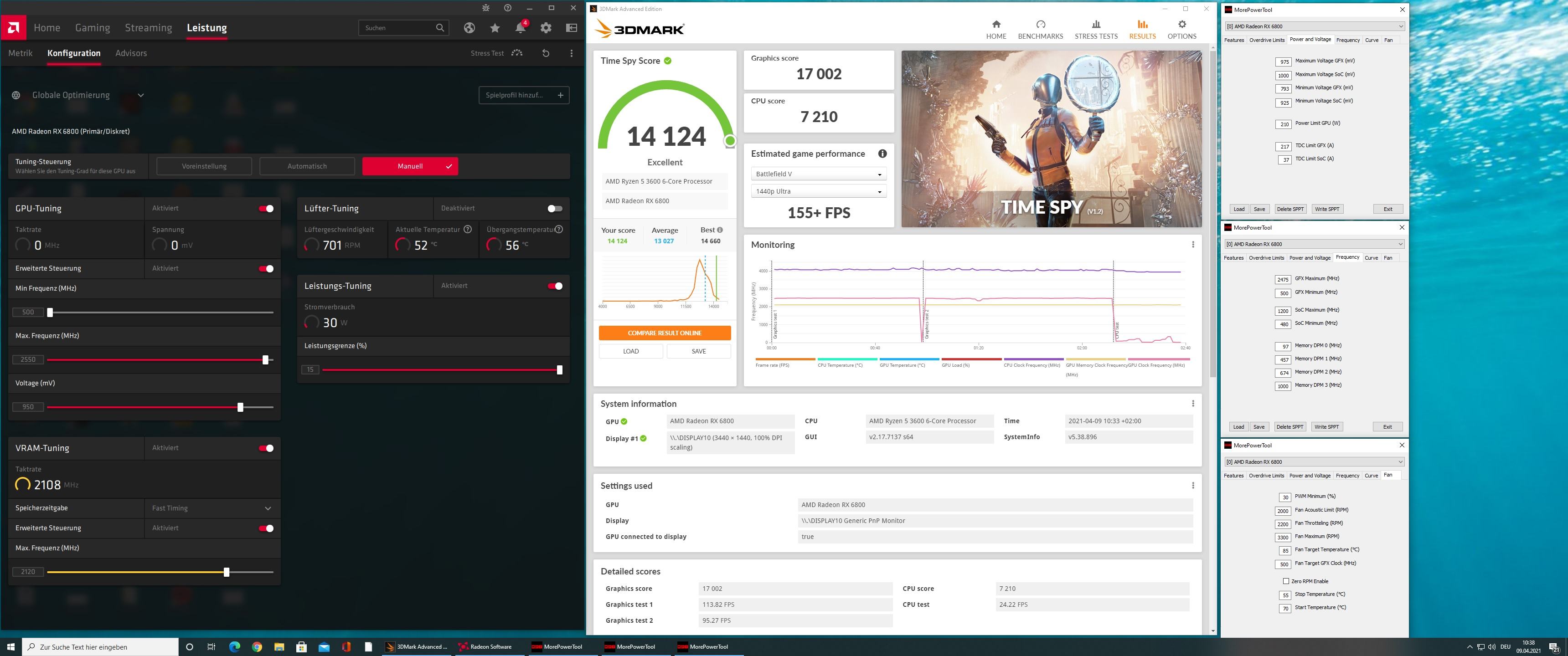
Task: Toggle VRAM Erweiterte Steuerung switch
Action: tap(266, 528)
